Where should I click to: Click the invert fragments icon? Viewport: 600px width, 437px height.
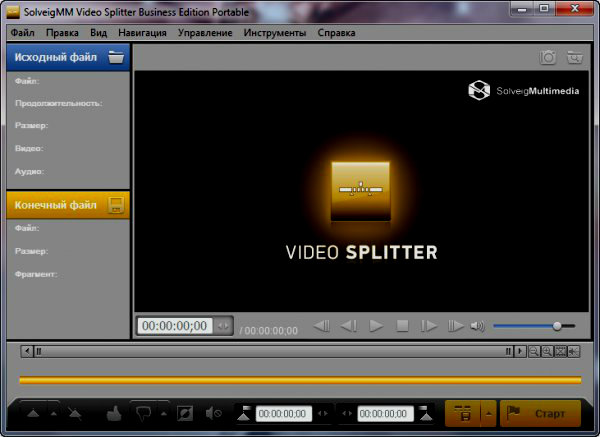185,413
